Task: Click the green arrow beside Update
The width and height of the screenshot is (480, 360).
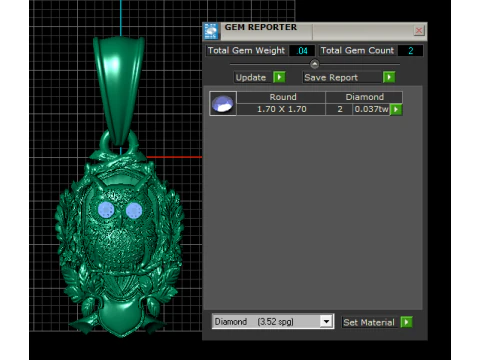Action: tap(279, 77)
